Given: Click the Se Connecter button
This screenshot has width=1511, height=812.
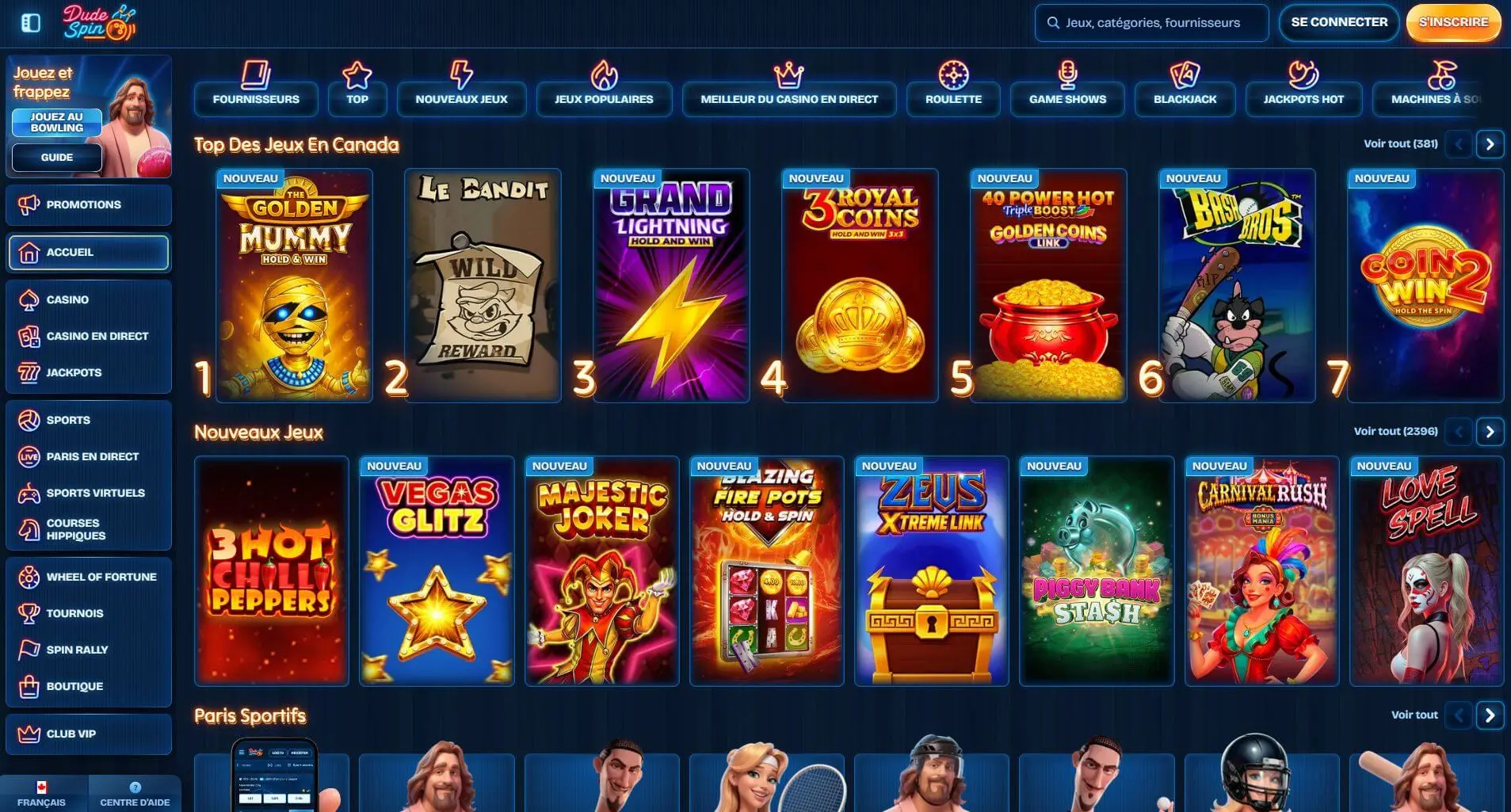Looking at the screenshot, I should click(x=1339, y=22).
